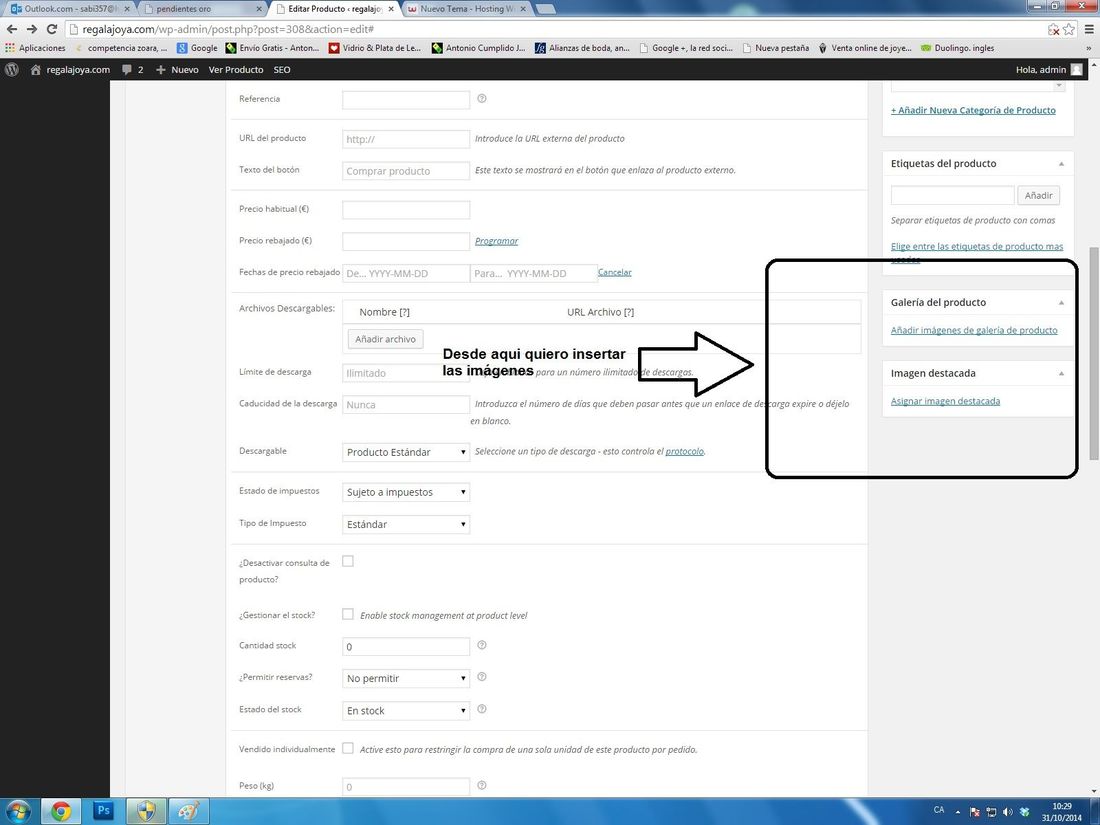Open SEO menu in admin bar
1100x825 pixels.
[x=282, y=69]
